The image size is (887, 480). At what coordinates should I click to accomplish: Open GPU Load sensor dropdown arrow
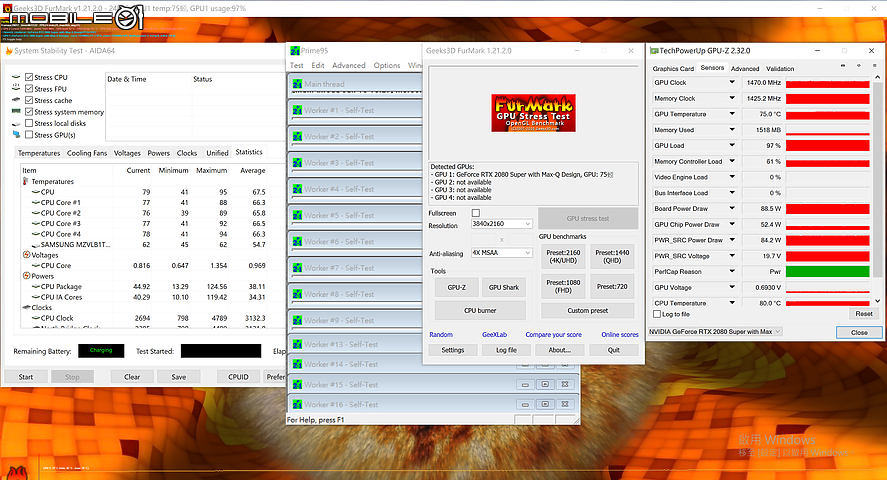(x=732, y=146)
